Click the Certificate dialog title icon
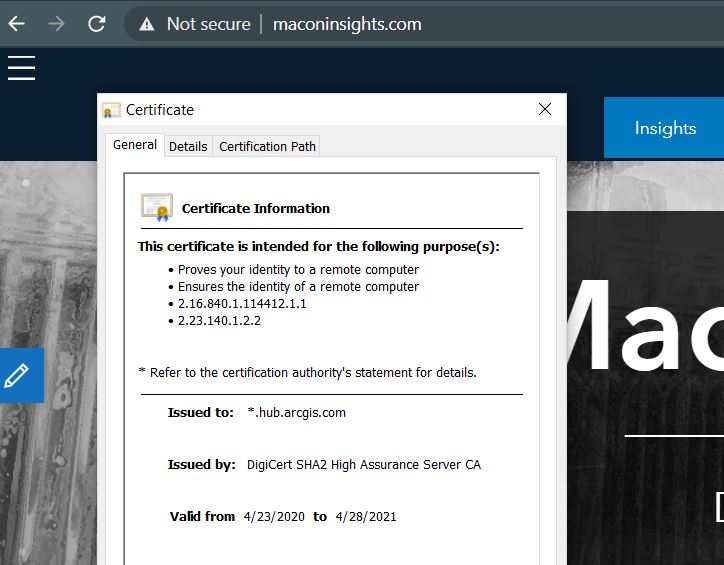This screenshot has width=724, height=565. (x=111, y=110)
